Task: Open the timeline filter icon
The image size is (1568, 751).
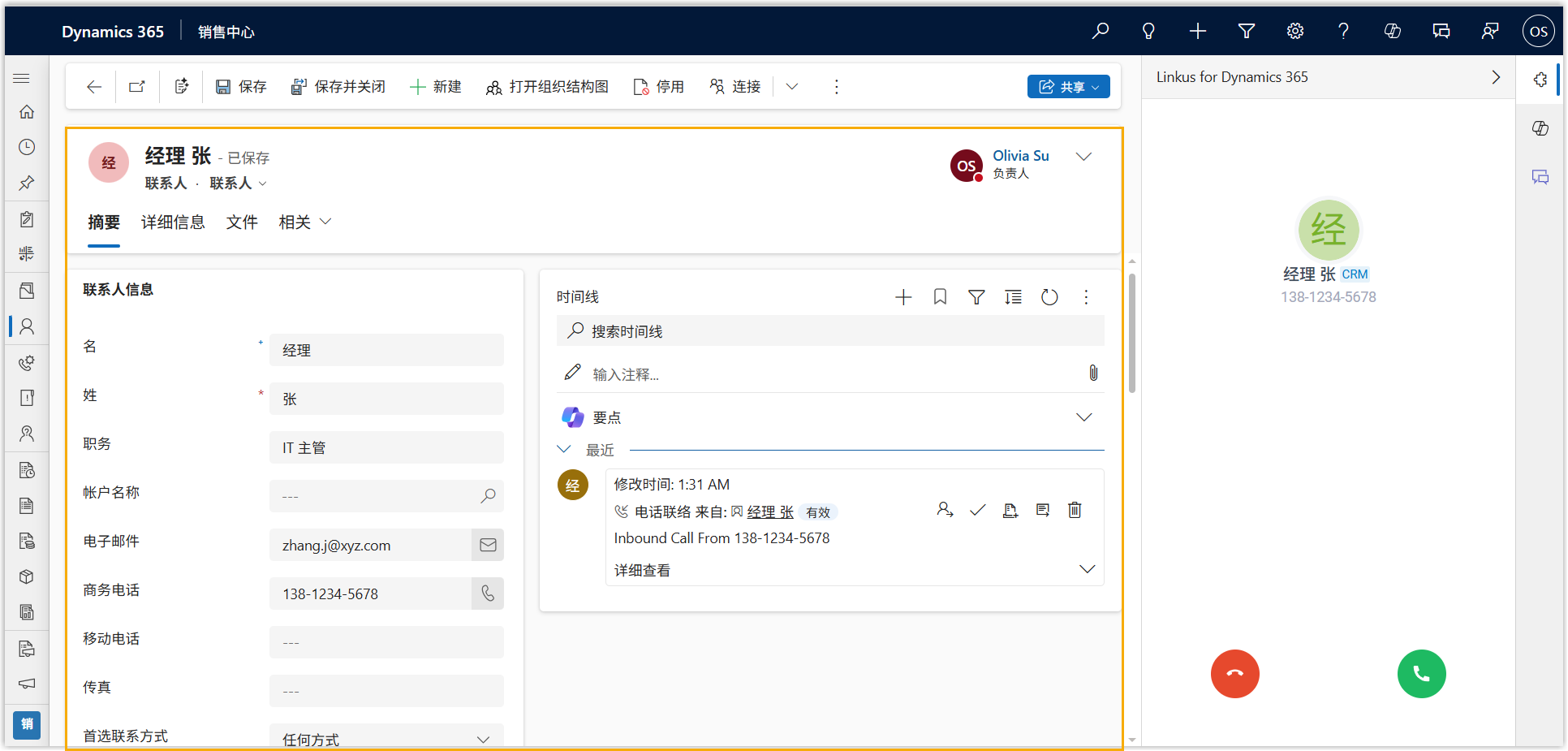Action: [x=976, y=297]
